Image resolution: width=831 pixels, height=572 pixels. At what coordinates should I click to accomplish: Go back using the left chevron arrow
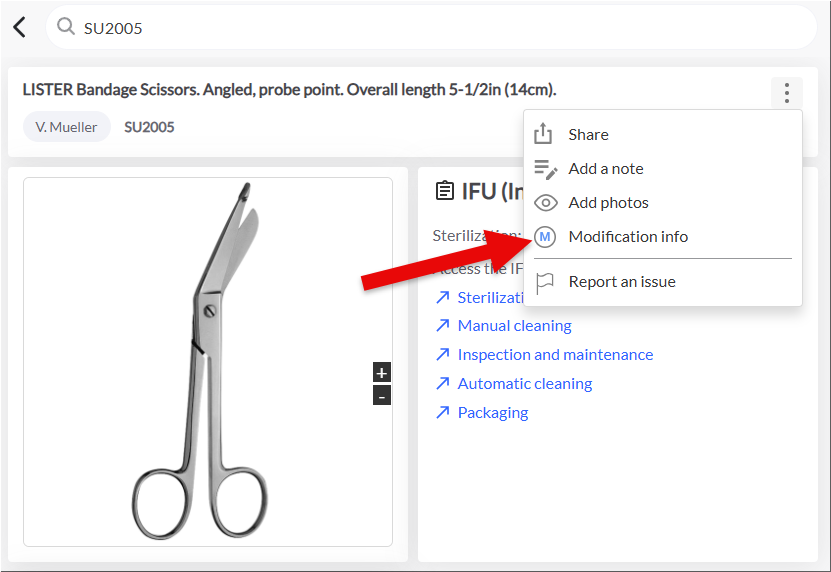pos(19,27)
